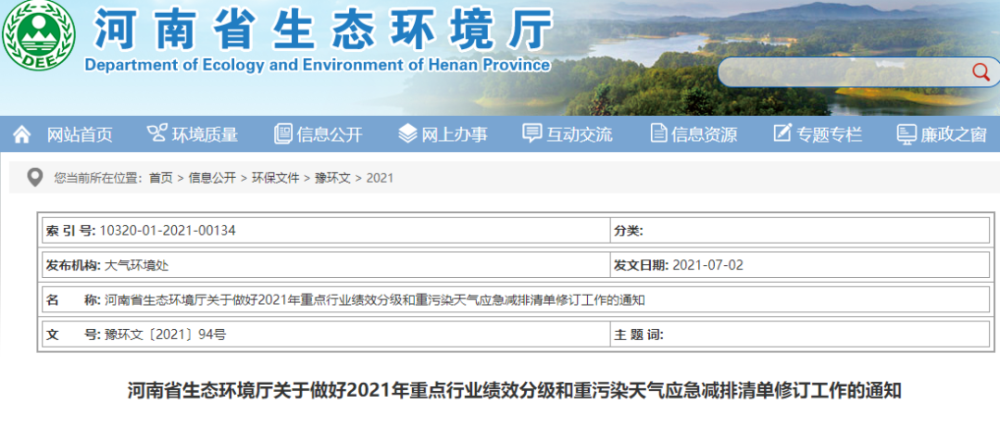Select 豫环文 in the breadcrumb
1000x442 pixels.
[x=332, y=178]
